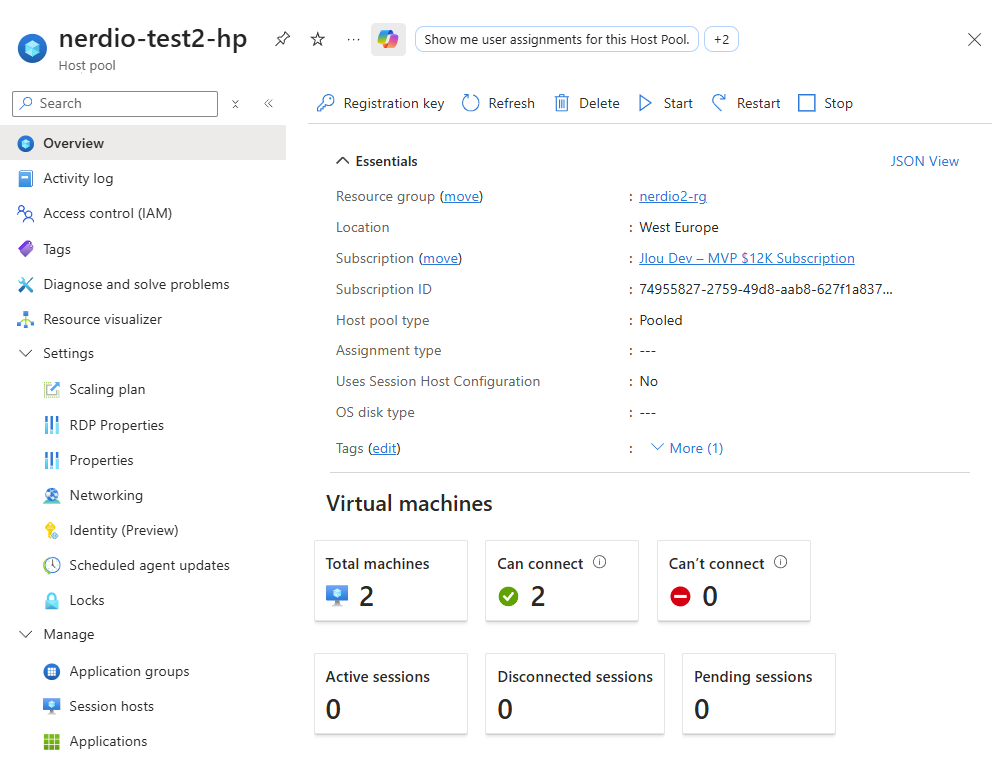
Task: Click the Scheduled agent updates clock icon
Action: pos(52,565)
